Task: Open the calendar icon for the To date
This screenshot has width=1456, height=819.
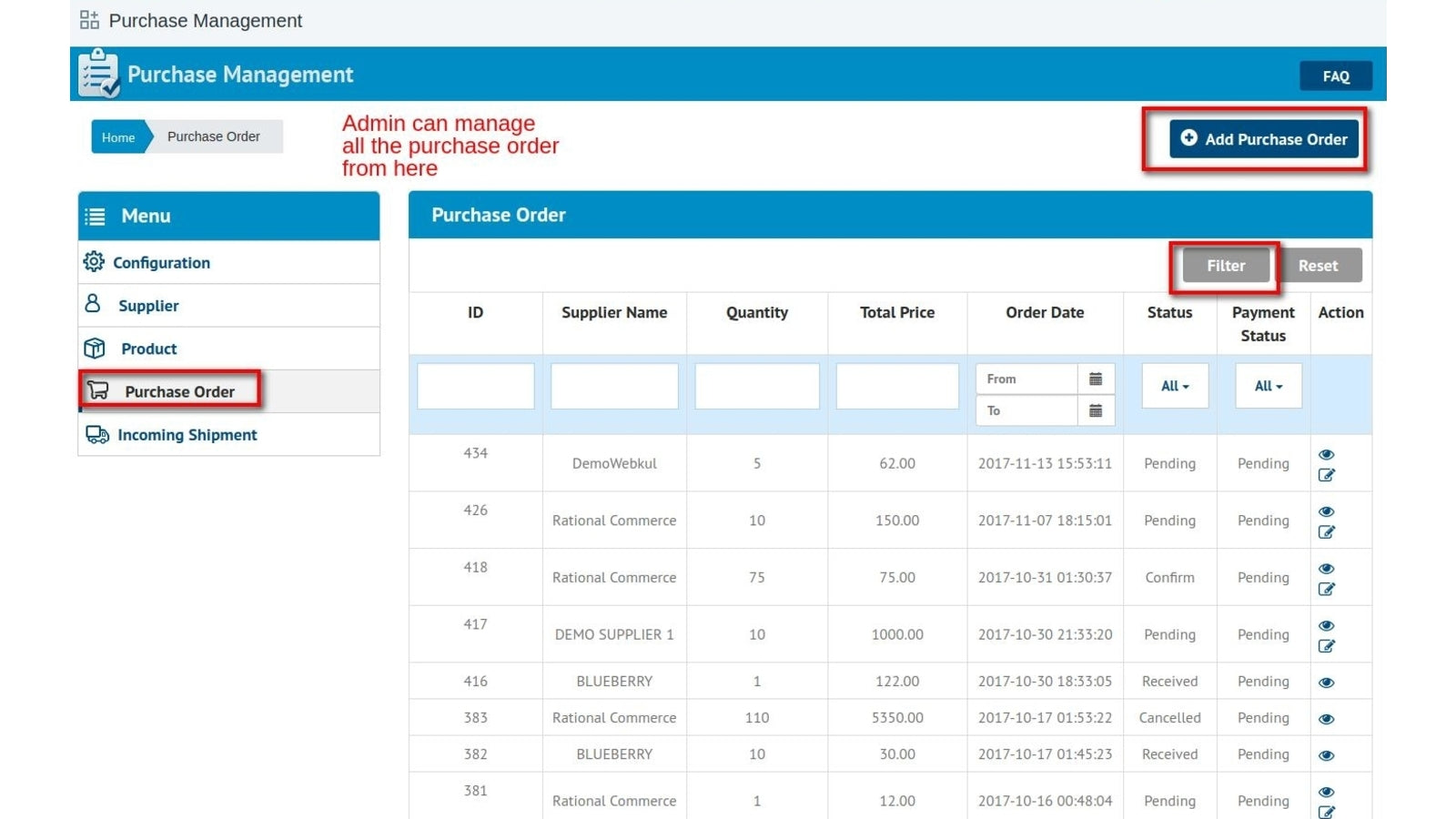Action: (x=1097, y=410)
